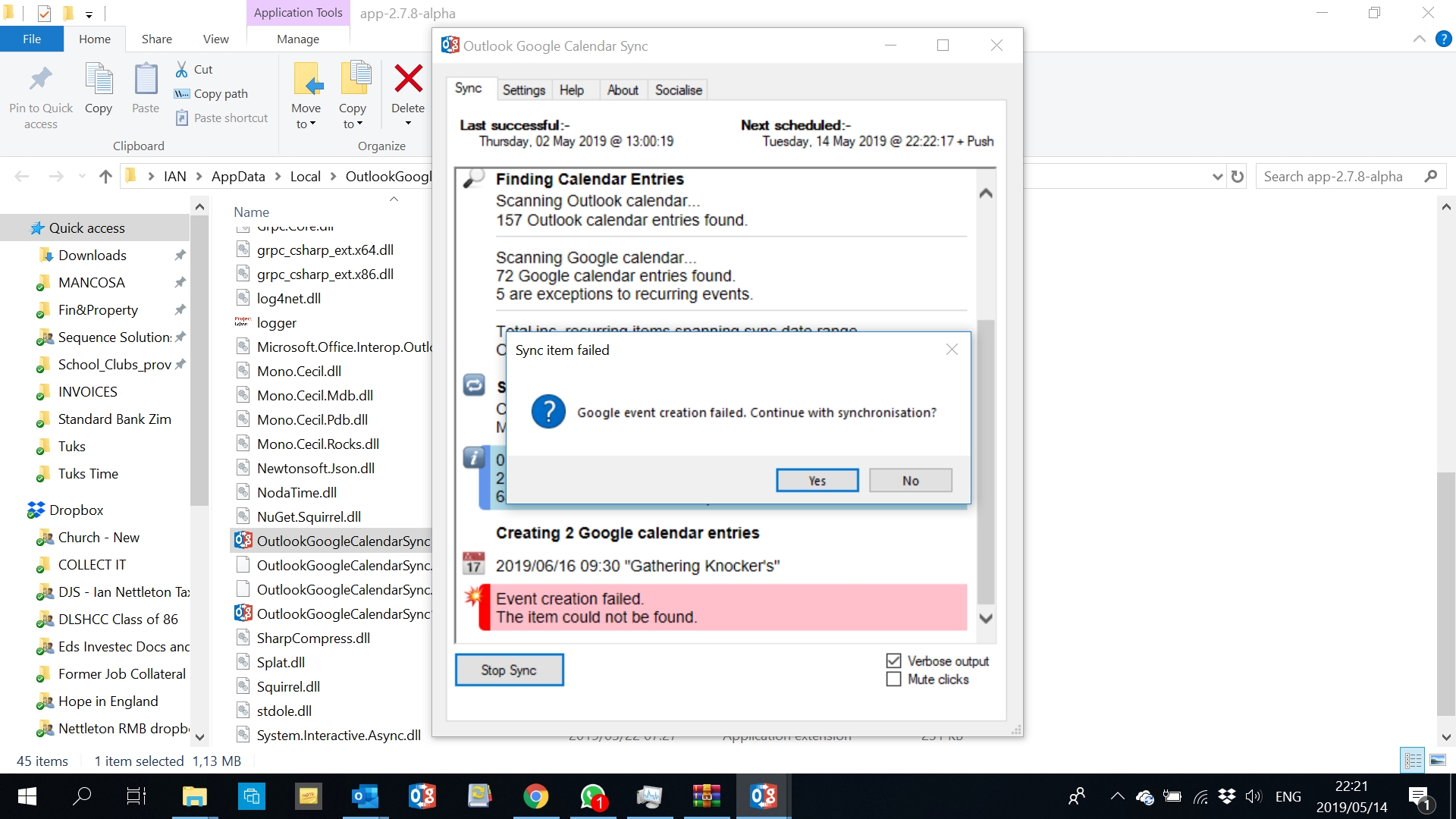This screenshot has height=819, width=1456.
Task: Minimize the ribbon chevron
Action: 1419,39
